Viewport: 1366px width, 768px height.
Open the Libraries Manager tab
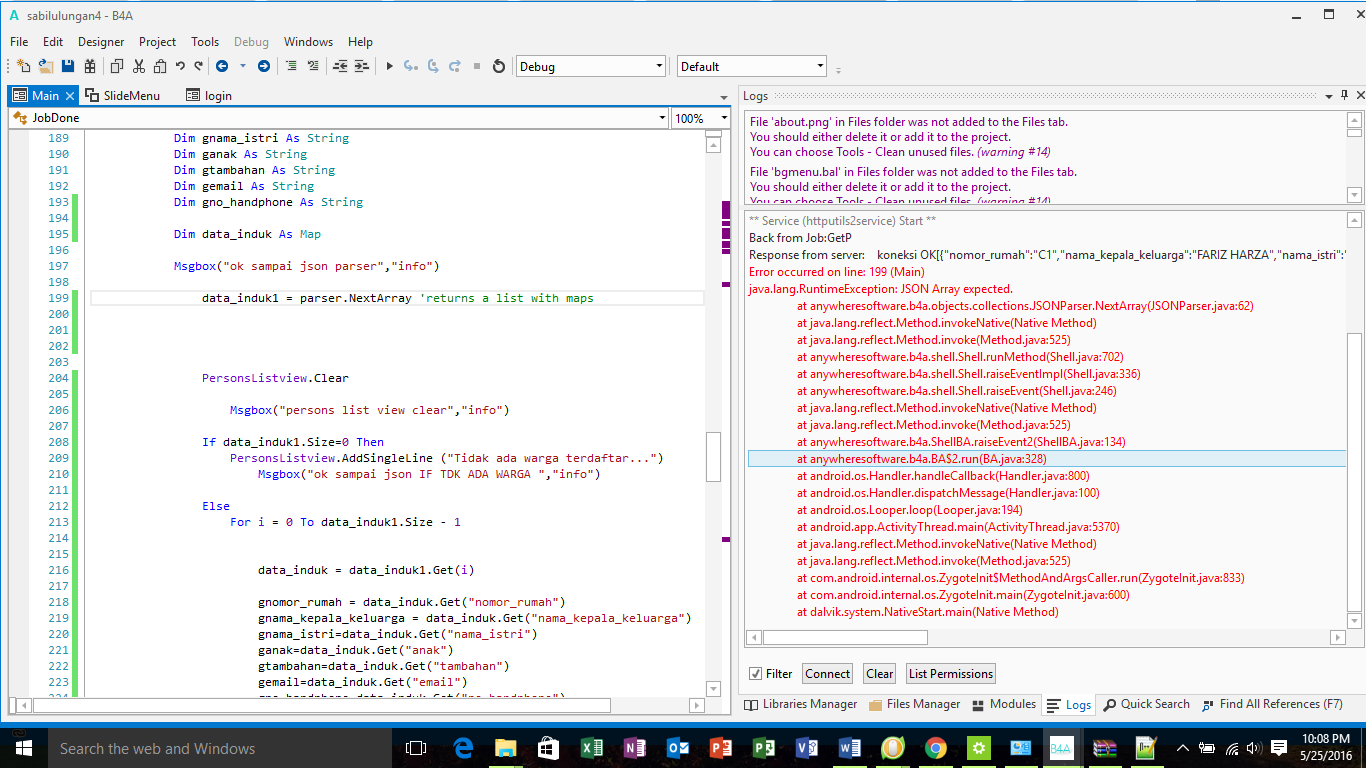801,705
